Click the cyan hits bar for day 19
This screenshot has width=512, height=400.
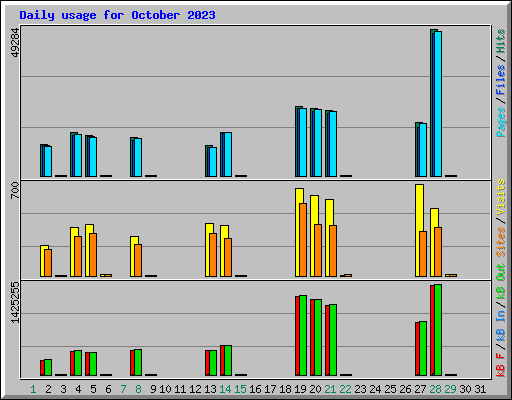pyautogui.click(x=303, y=142)
